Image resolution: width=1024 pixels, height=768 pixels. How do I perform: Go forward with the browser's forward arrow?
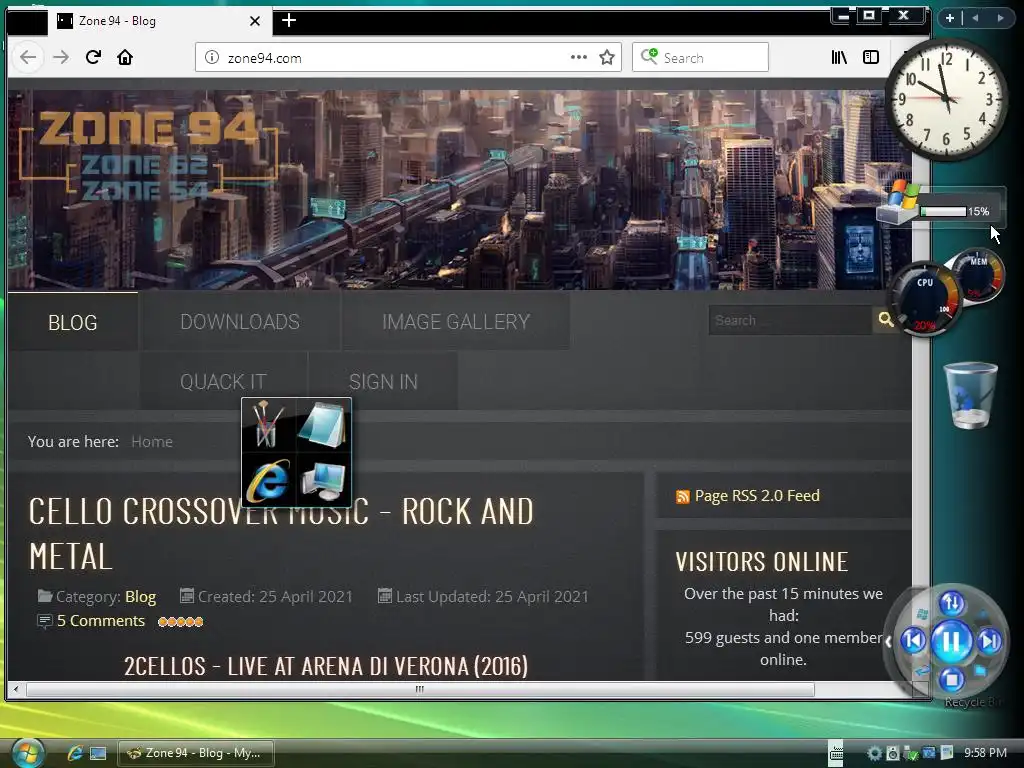coord(61,57)
